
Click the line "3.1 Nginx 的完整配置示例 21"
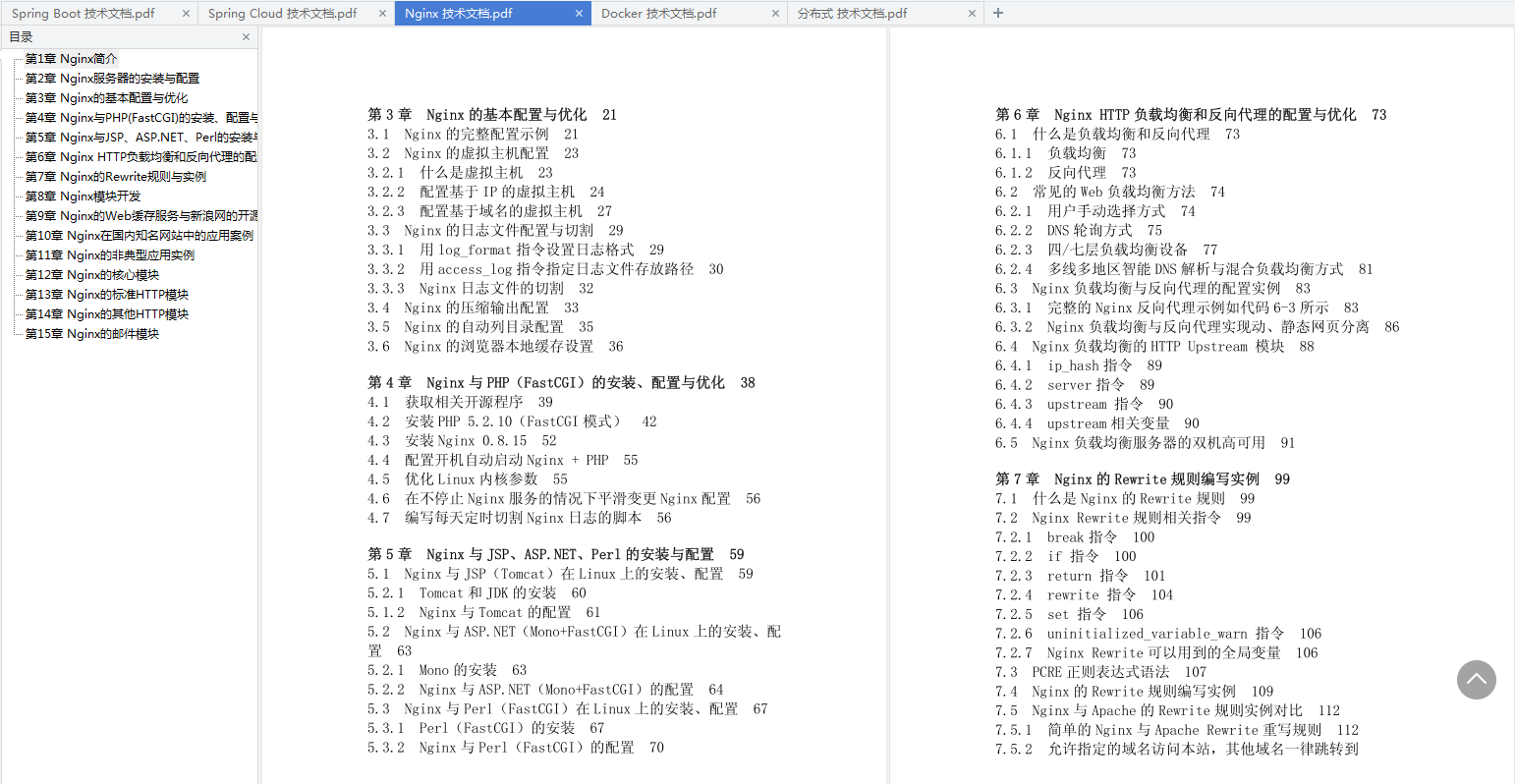tap(474, 135)
